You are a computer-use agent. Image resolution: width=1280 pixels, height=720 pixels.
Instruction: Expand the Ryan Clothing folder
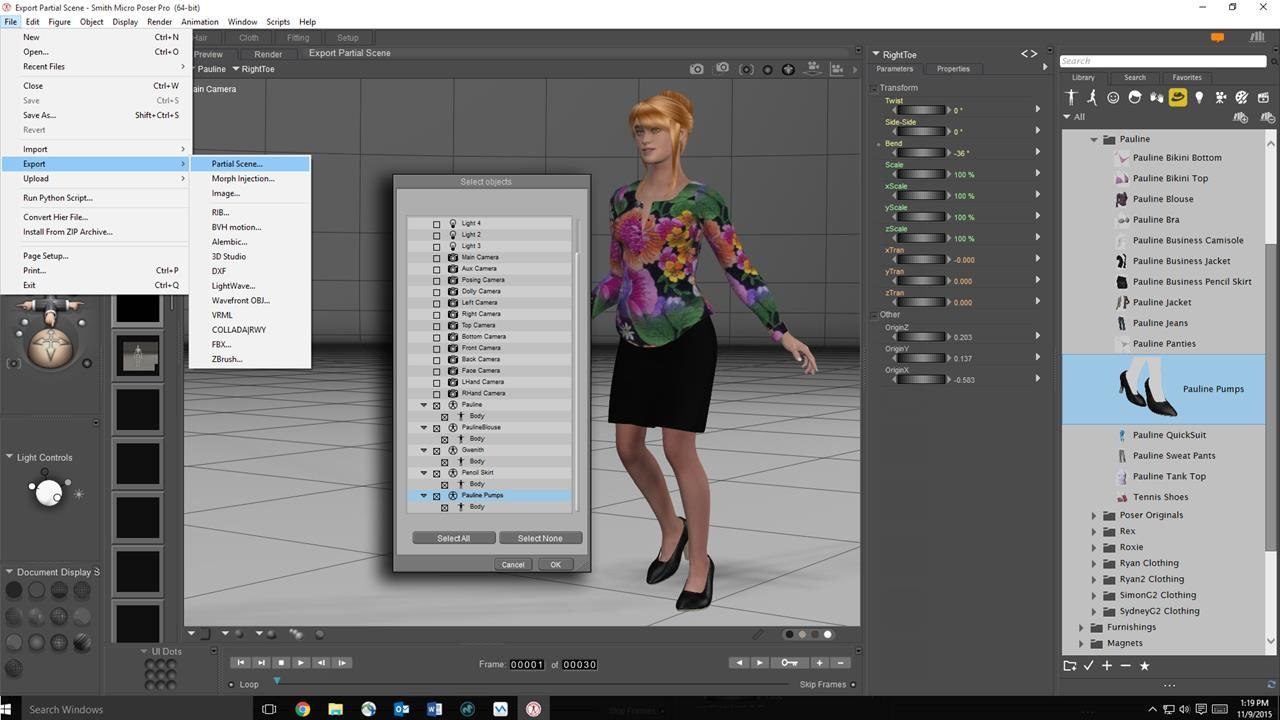point(1094,563)
